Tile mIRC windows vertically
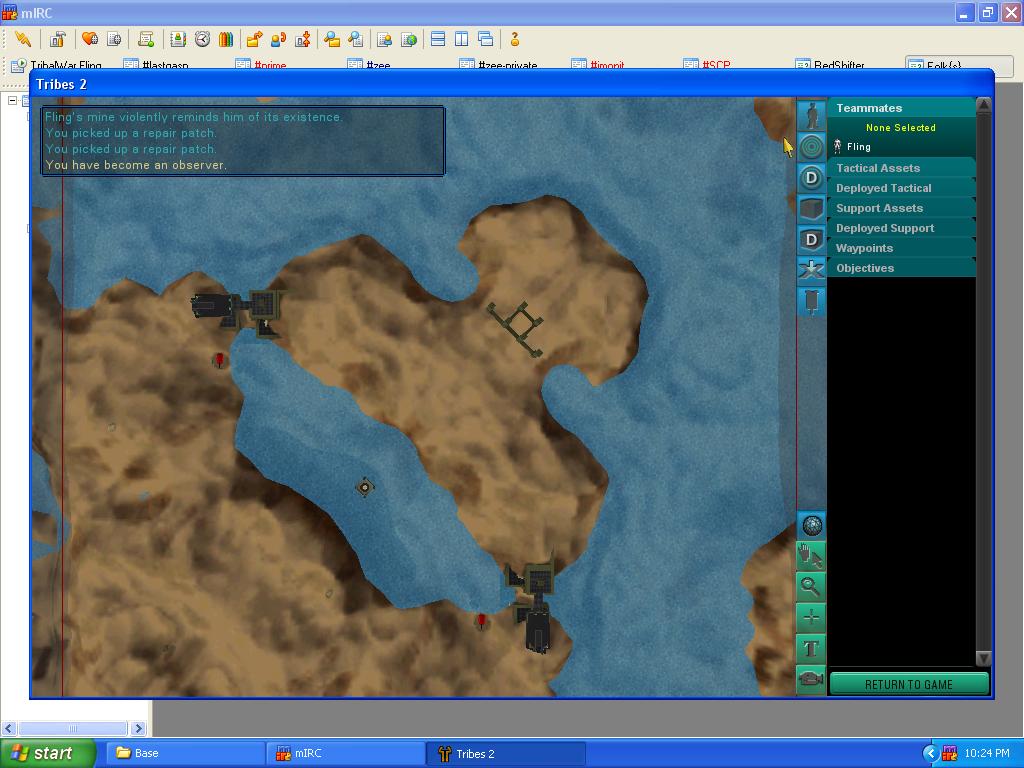 (462, 39)
